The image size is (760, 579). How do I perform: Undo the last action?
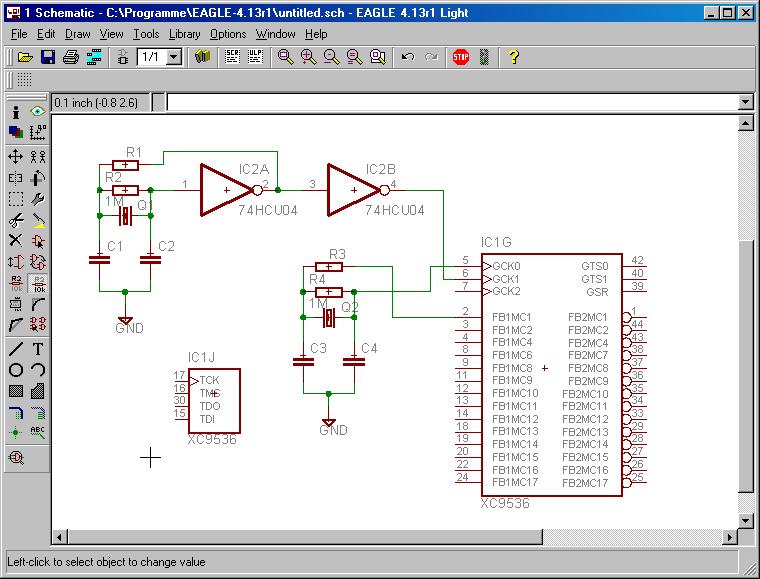point(408,57)
